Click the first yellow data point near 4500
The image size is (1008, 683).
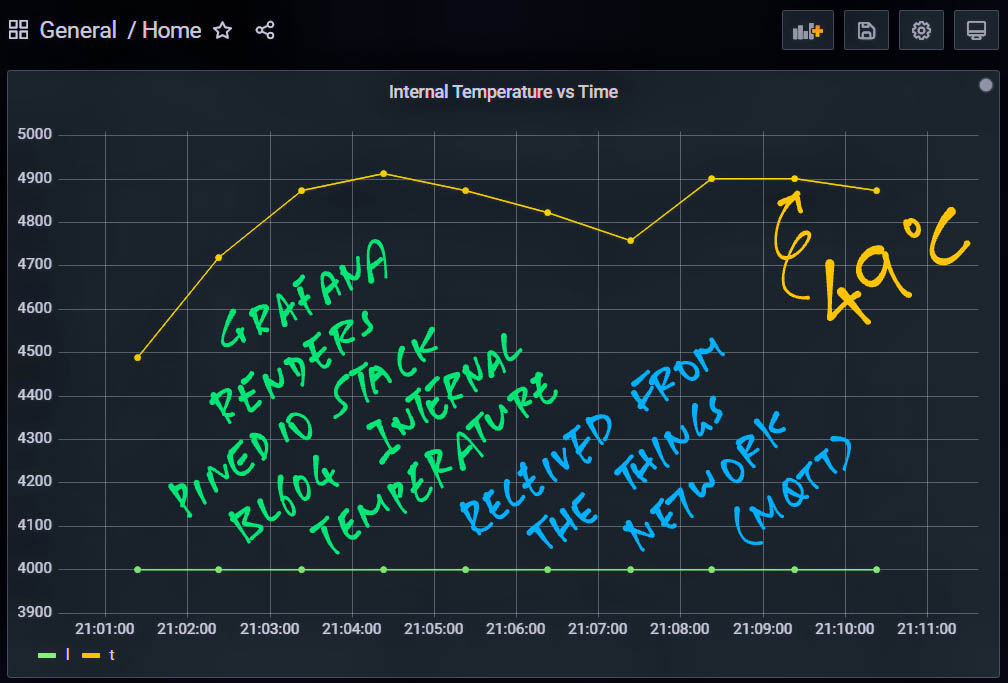pyautogui.click(x=138, y=357)
